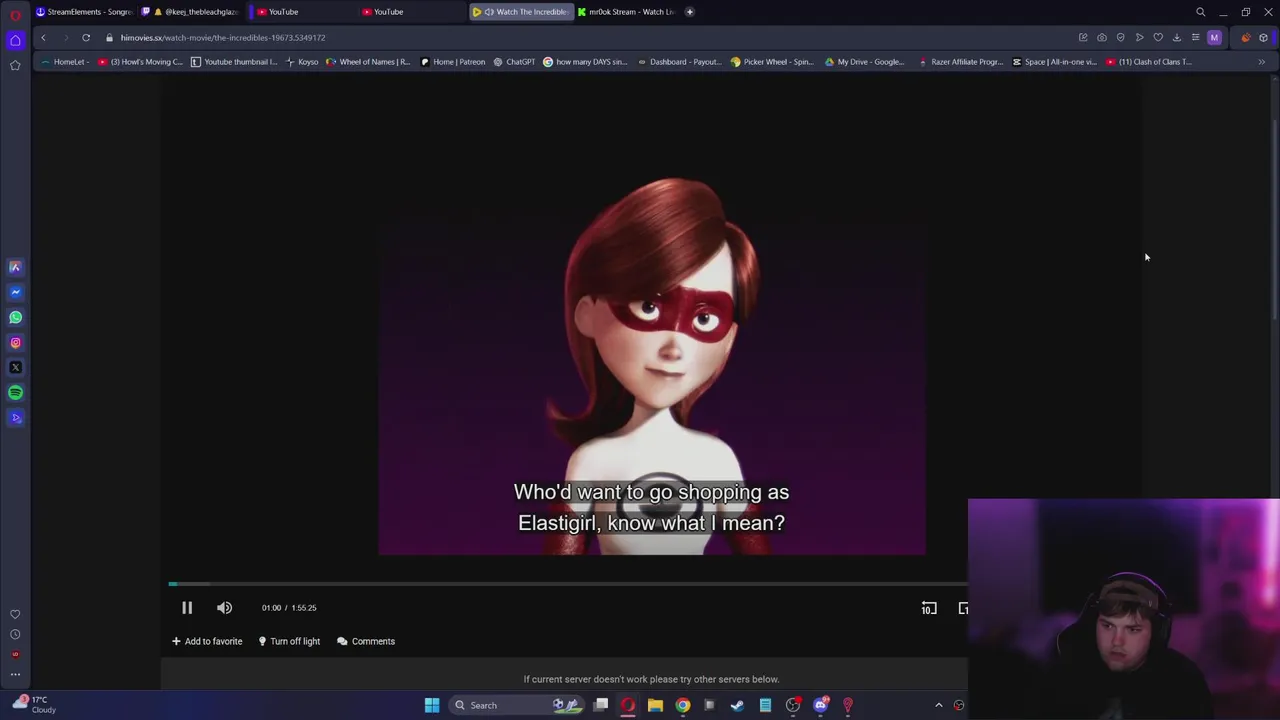Open X (Twitter) in sidebar

pos(15,367)
